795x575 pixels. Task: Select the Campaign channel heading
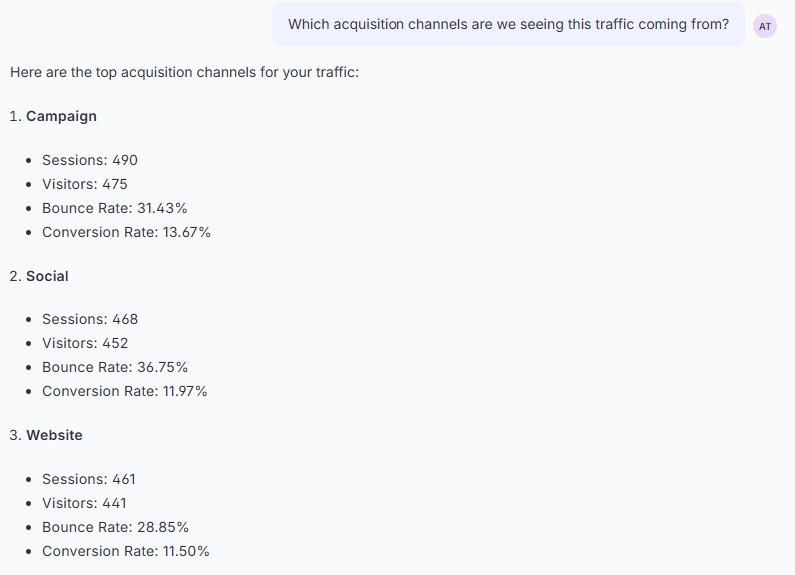coord(61,116)
